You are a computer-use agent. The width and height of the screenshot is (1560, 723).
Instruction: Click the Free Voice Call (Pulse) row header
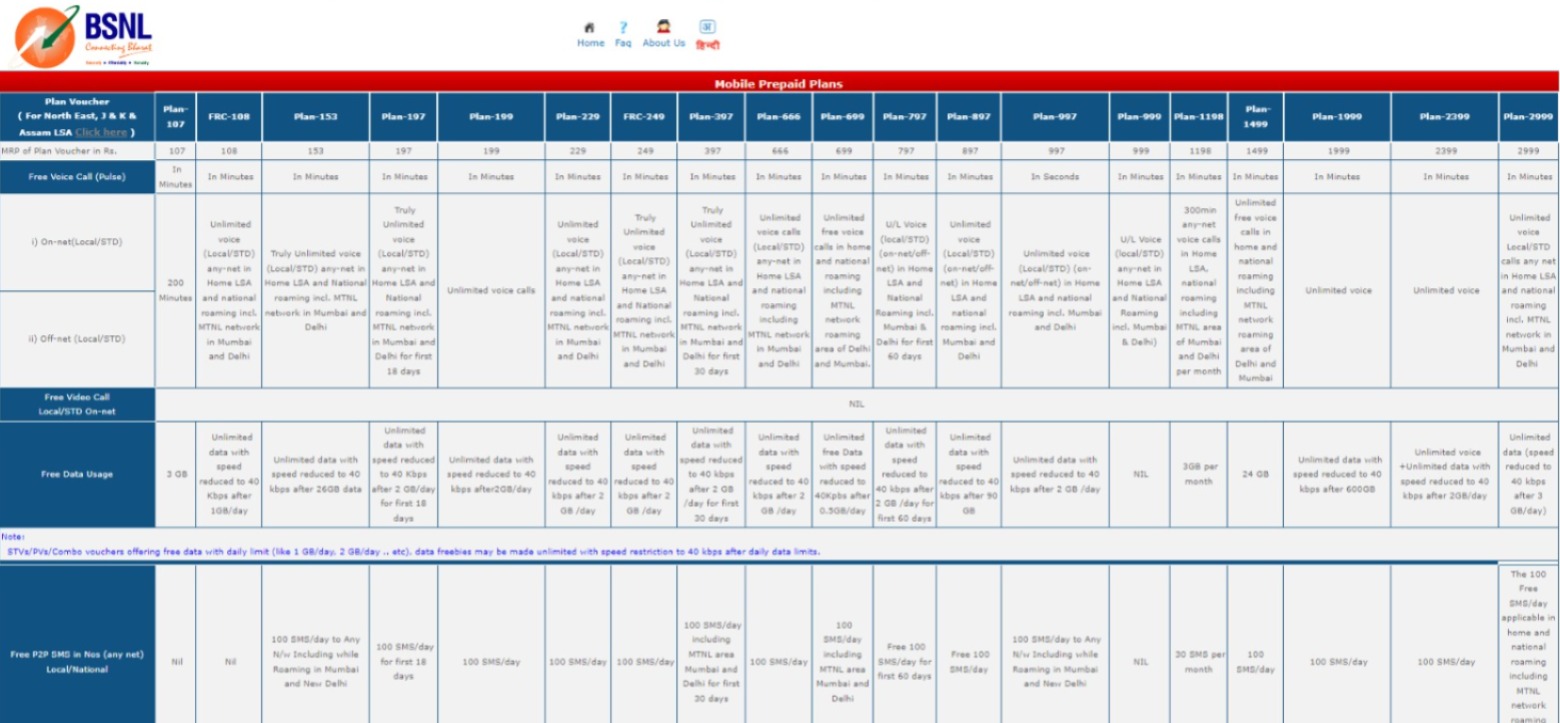coord(77,177)
